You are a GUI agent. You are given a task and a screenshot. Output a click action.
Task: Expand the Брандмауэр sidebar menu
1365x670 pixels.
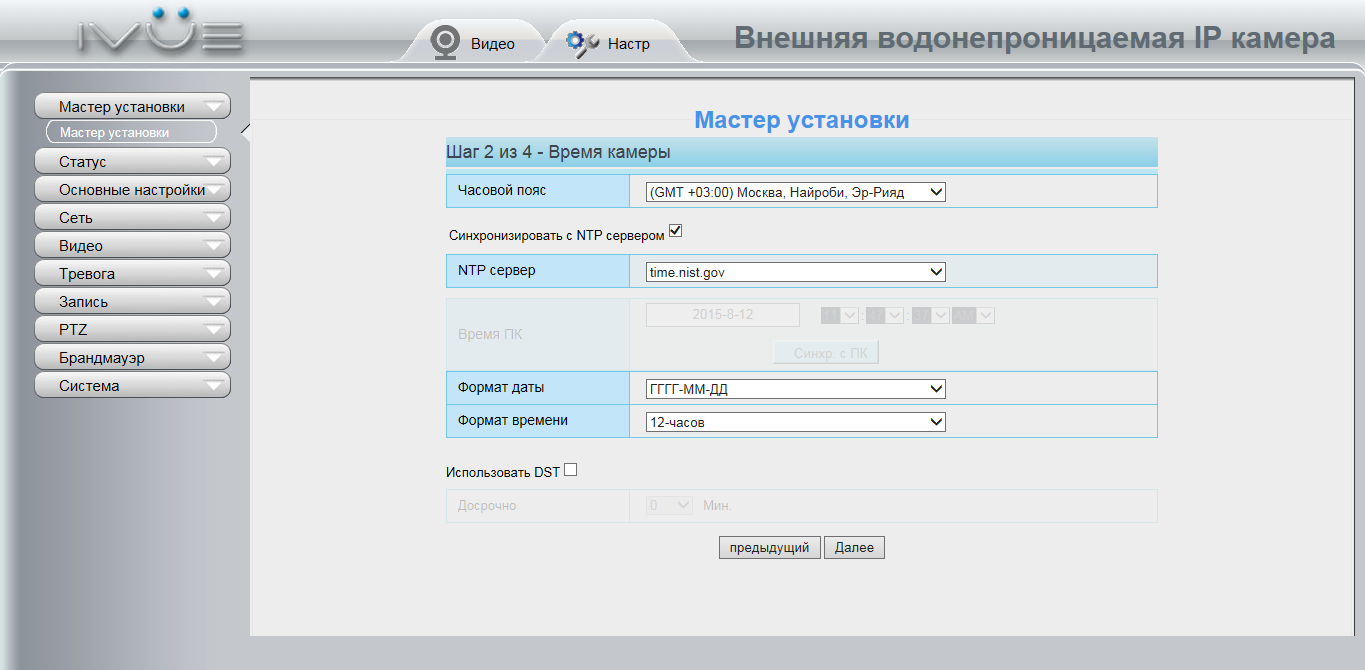(132, 357)
